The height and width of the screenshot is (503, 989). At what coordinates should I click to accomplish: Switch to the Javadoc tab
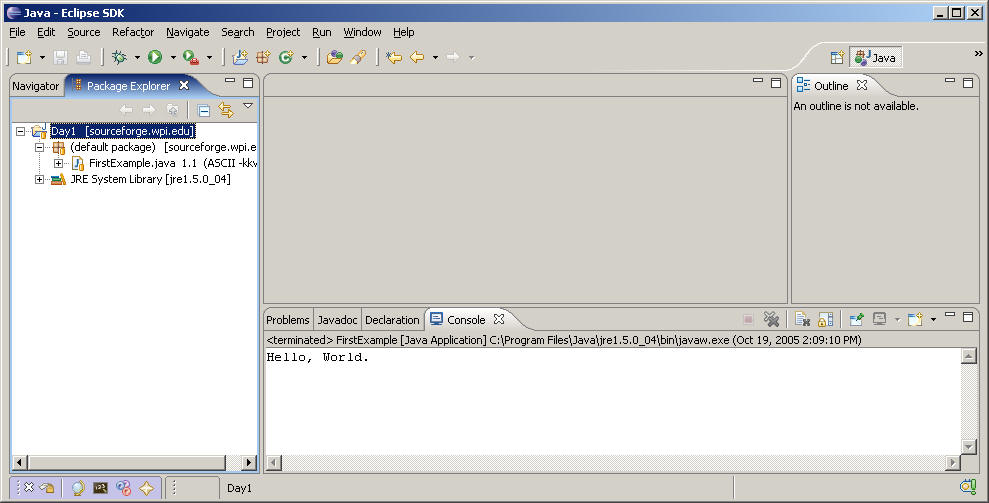point(337,320)
